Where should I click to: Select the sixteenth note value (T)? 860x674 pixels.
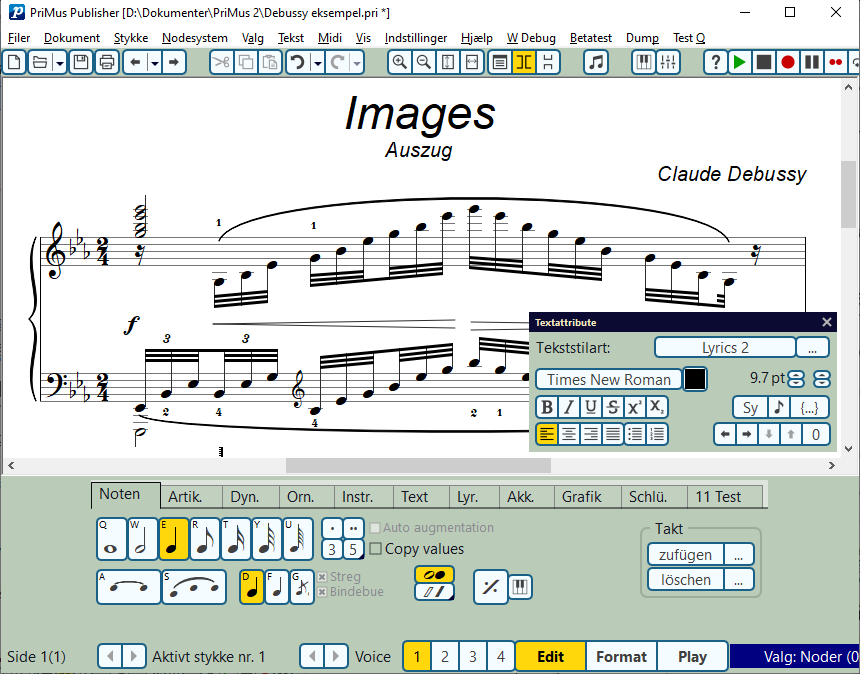pyautogui.click(x=236, y=539)
